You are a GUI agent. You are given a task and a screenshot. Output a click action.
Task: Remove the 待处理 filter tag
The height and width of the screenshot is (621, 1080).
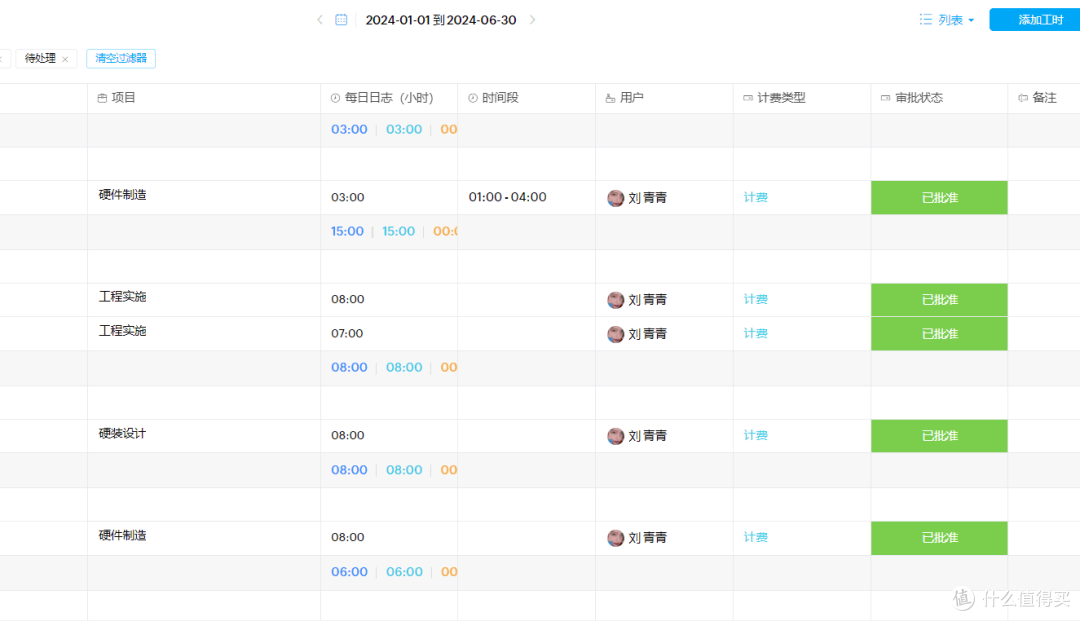(65, 59)
